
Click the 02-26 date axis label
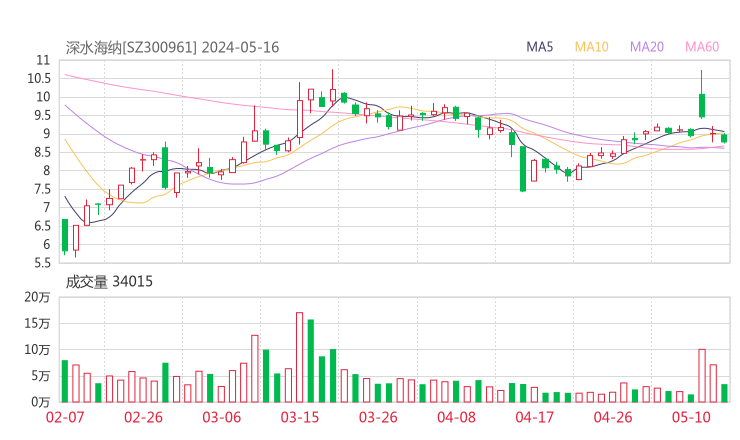coord(143,417)
